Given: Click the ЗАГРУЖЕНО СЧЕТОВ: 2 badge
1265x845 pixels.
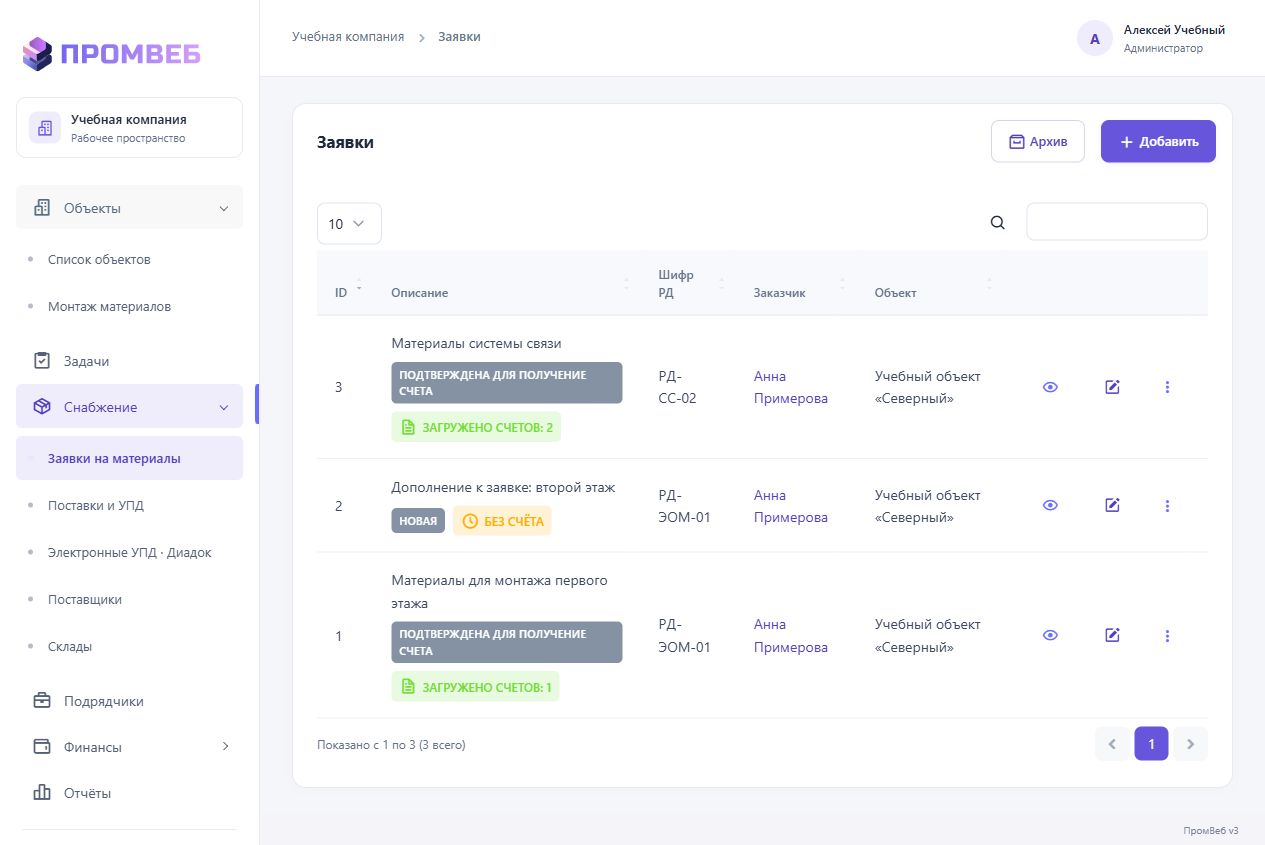Looking at the screenshot, I should pyautogui.click(x=476, y=427).
